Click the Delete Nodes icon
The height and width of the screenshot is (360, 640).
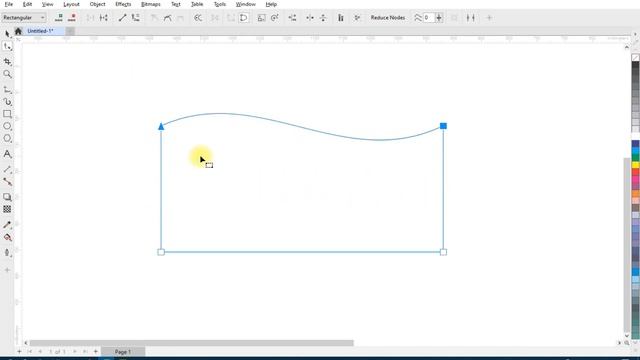click(72, 18)
